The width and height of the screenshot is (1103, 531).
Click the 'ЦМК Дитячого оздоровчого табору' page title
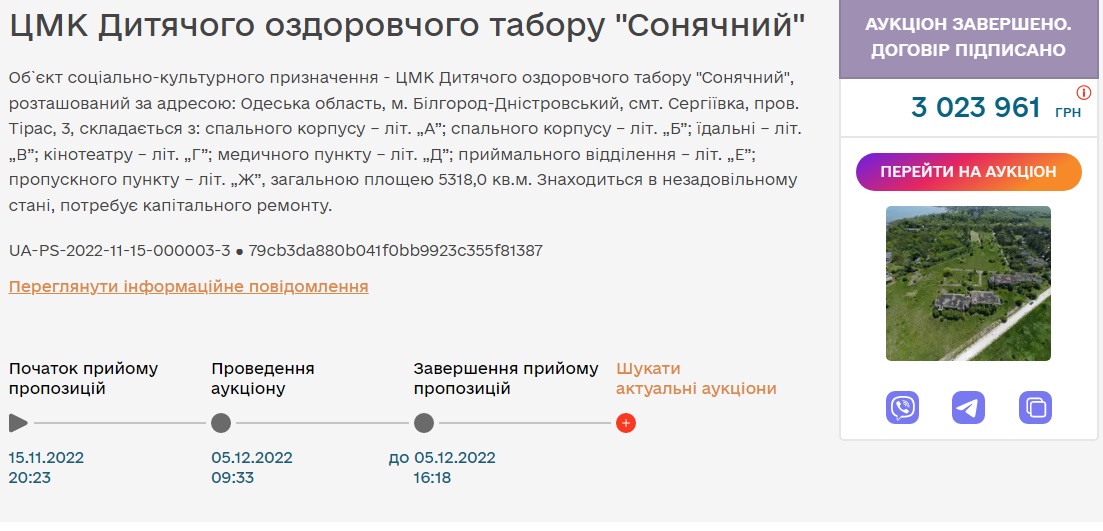pyautogui.click(x=407, y=27)
